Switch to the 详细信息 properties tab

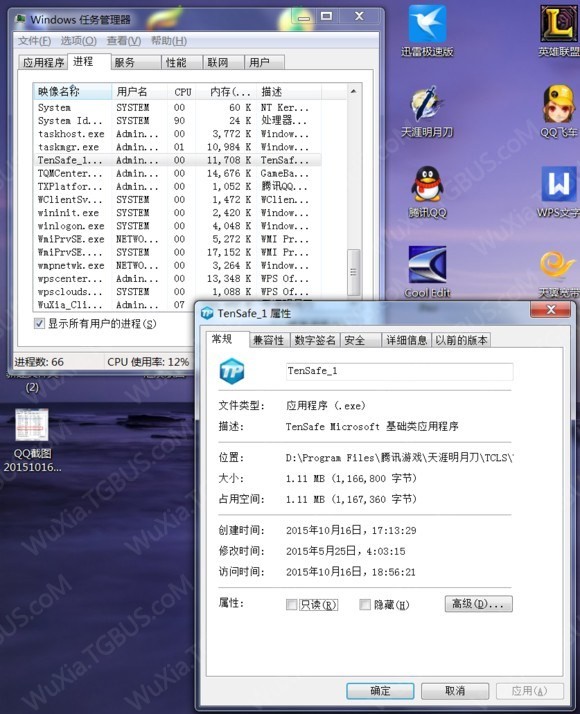click(406, 340)
